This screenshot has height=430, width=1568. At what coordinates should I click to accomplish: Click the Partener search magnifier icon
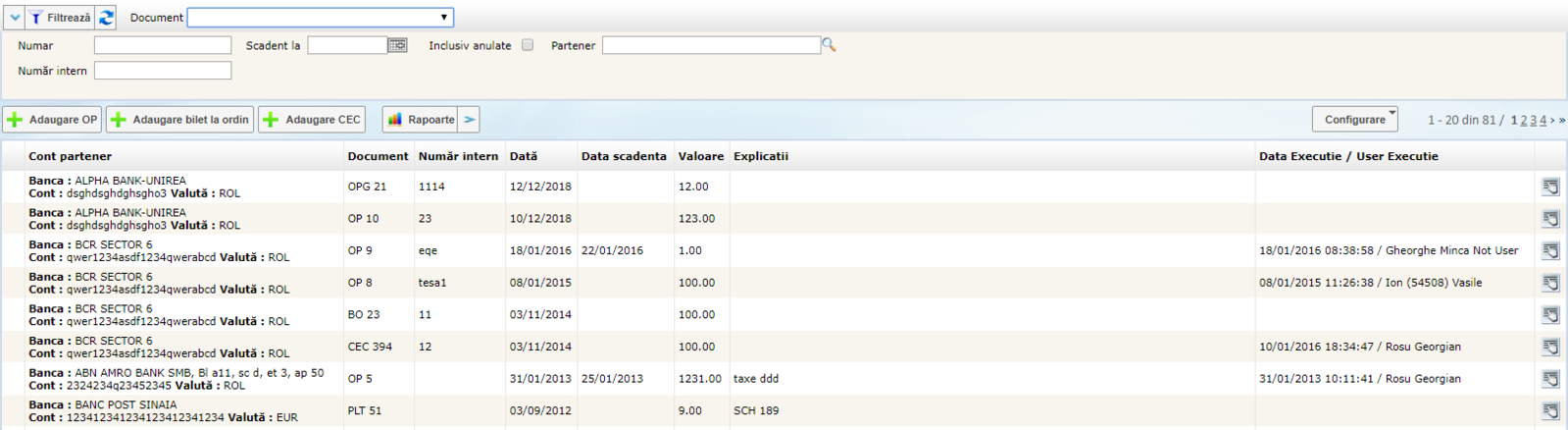829,45
